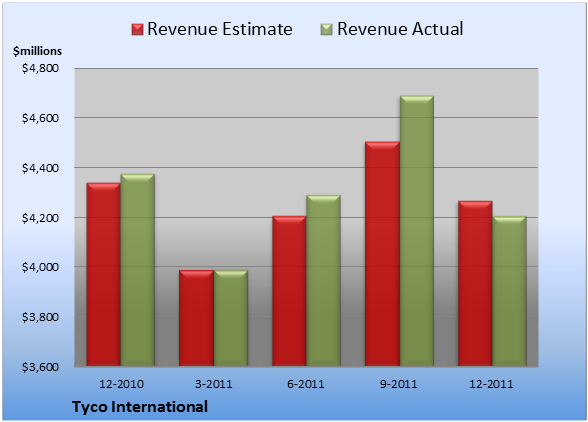
Task: Click the '12-2011' x-axis label
Action: [x=491, y=384]
